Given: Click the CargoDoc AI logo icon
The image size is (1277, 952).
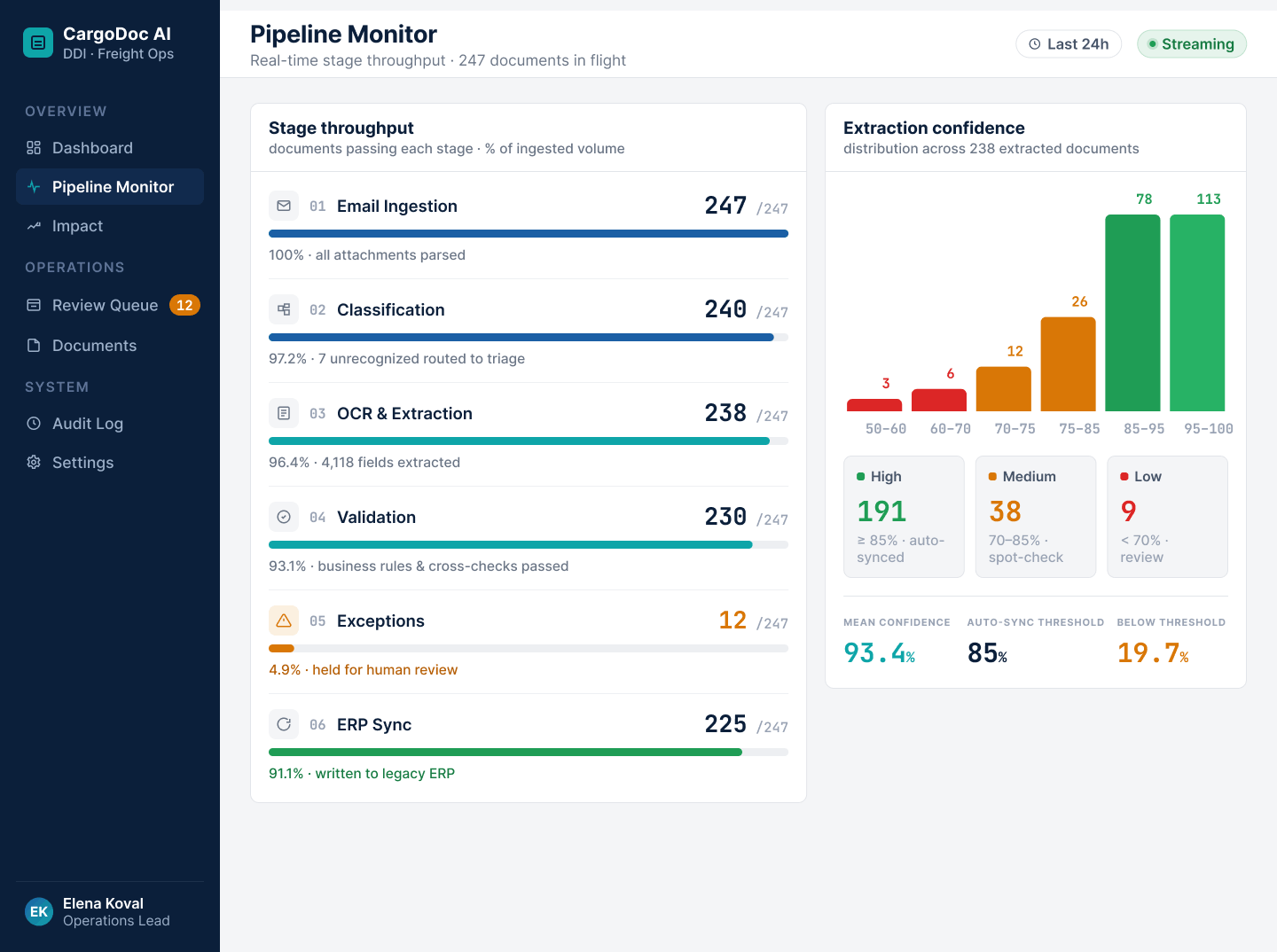Looking at the screenshot, I should click(x=38, y=43).
